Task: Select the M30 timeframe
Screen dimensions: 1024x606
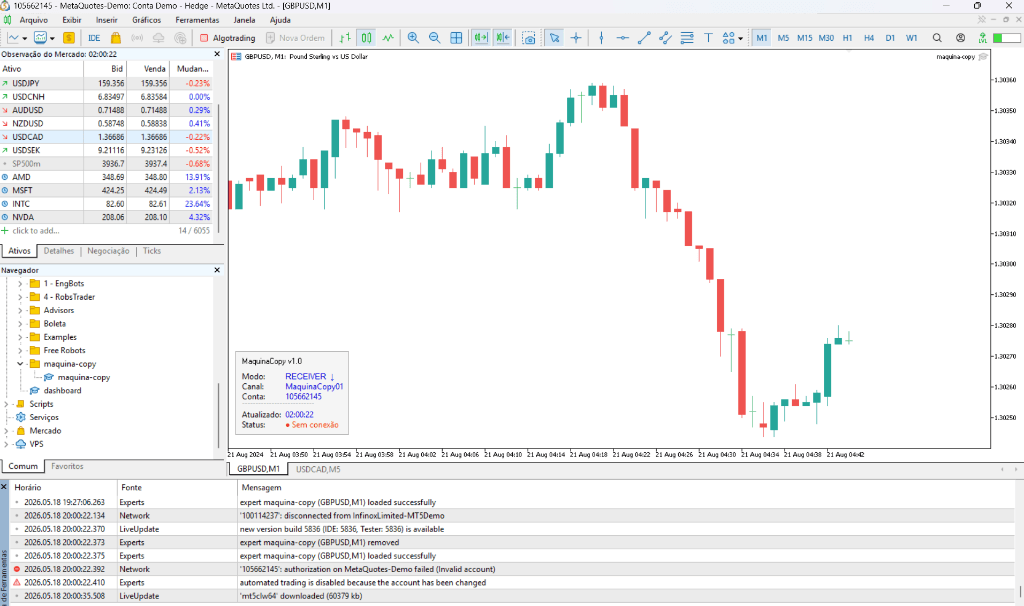Action: [826, 38]
